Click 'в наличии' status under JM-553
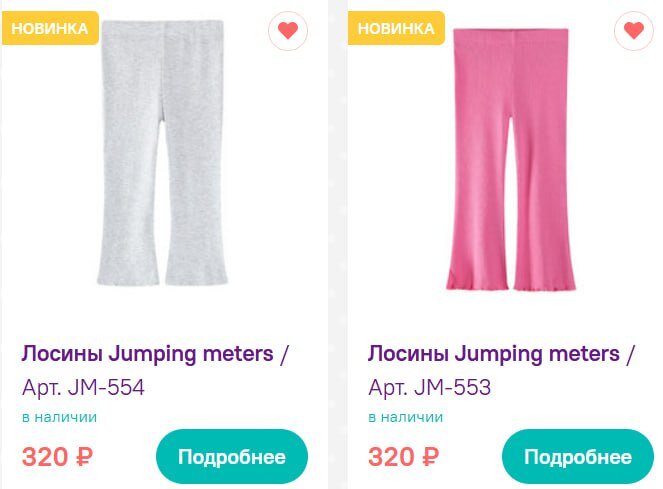663x489 pixels. [405, 417]
